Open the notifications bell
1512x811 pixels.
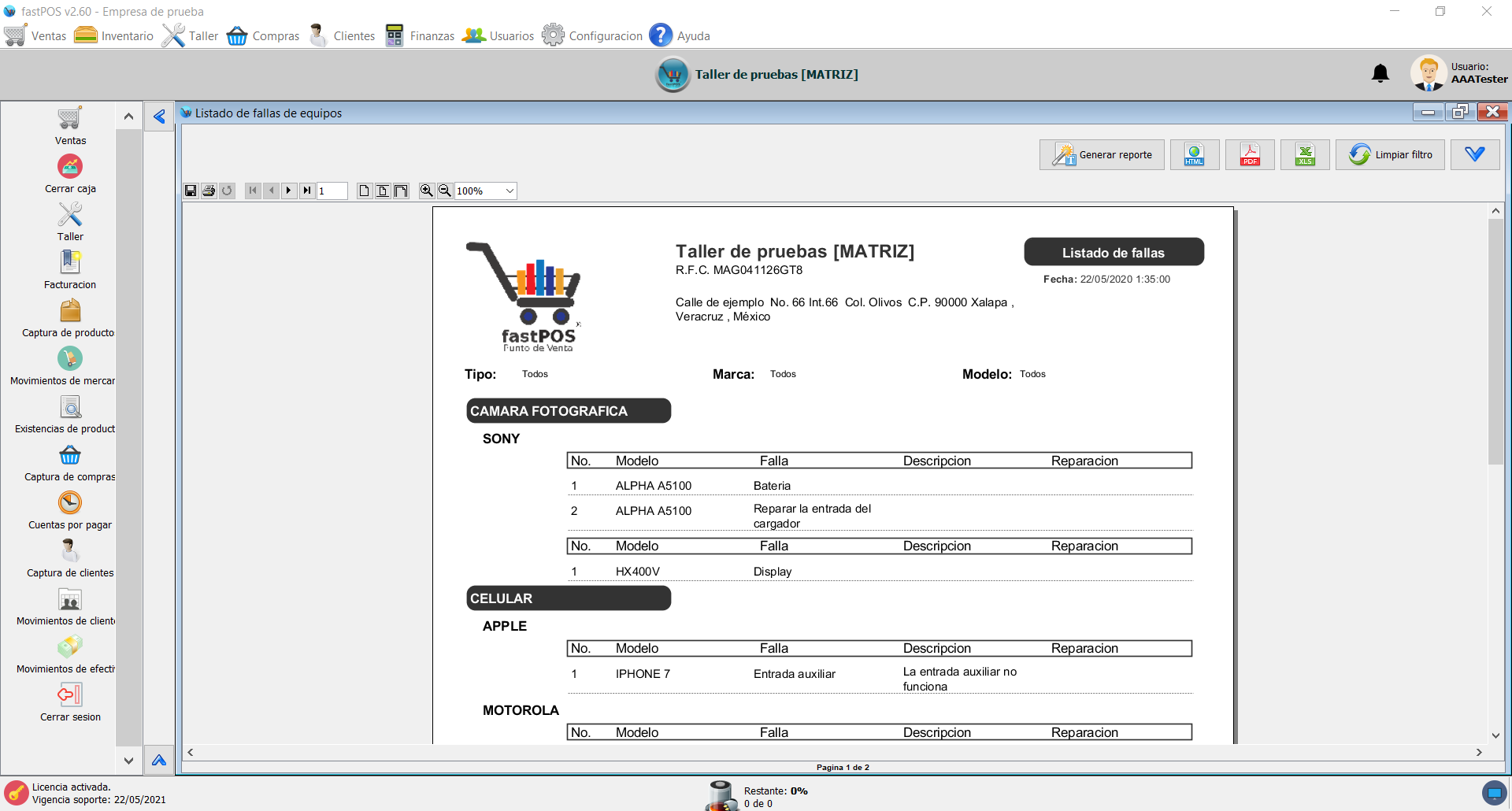tap(1380, 74)
